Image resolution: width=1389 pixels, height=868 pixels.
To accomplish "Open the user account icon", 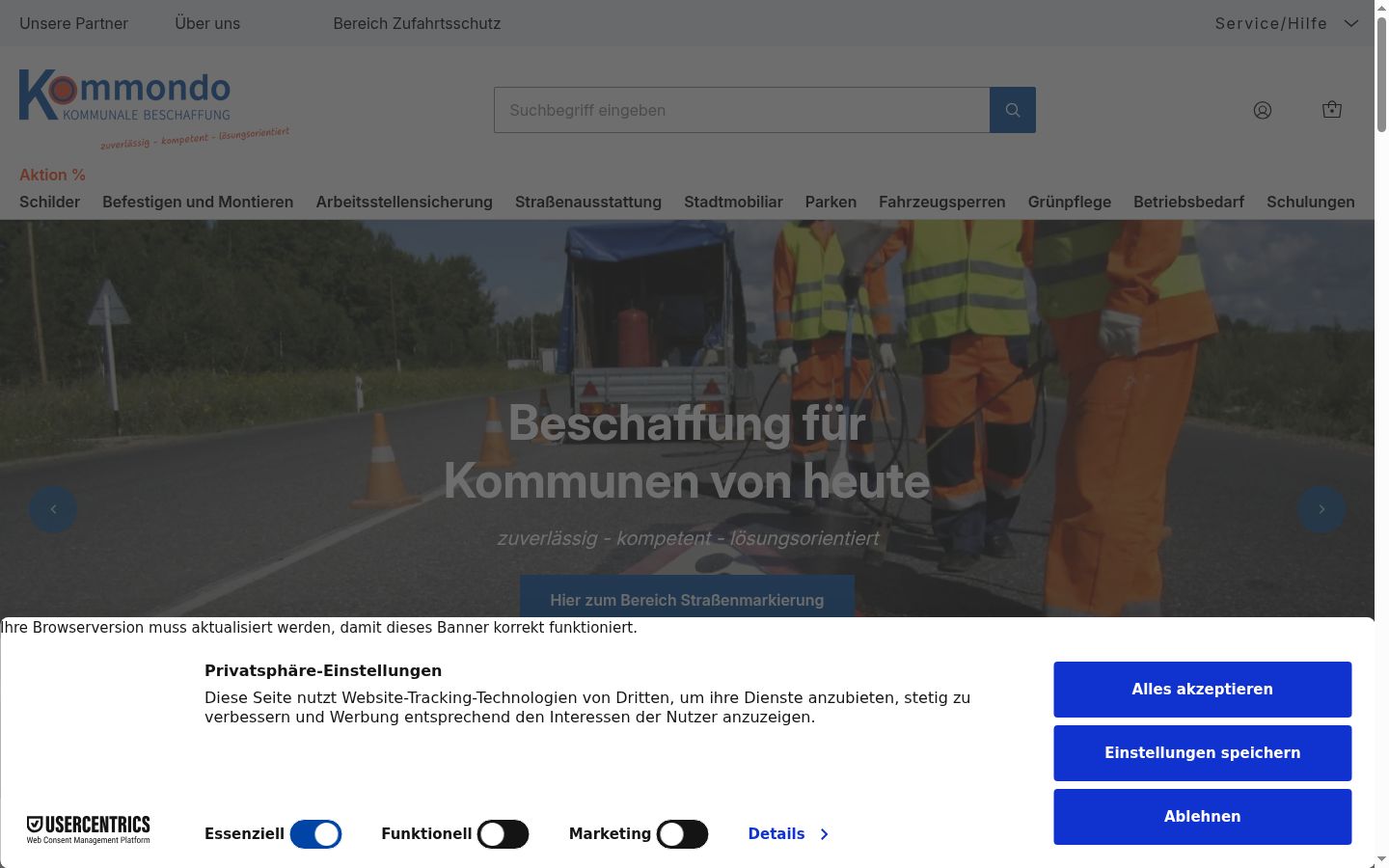I will pyautogui.click(x=1263, y=110).
